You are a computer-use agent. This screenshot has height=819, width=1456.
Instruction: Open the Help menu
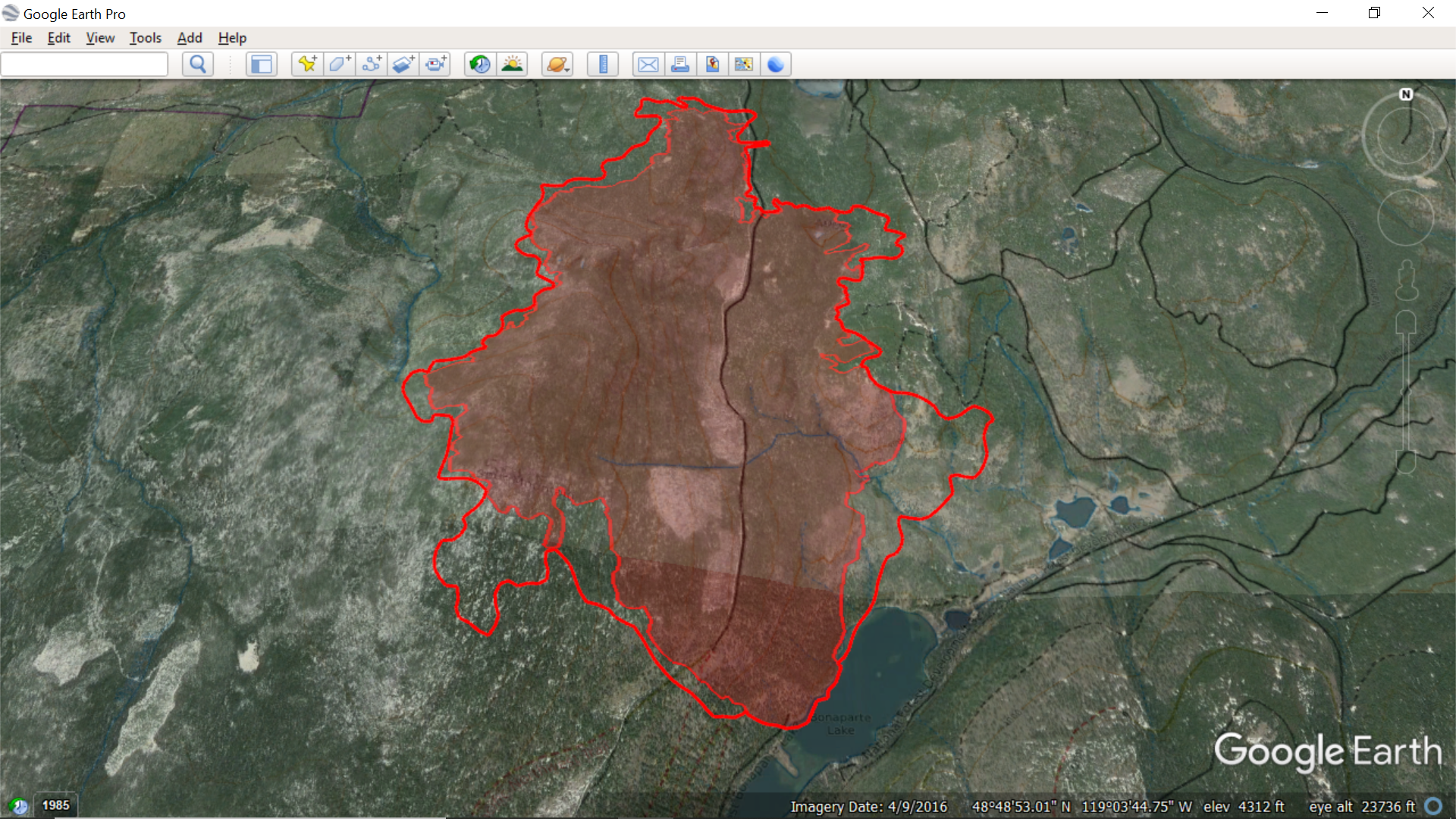point(232,38)
